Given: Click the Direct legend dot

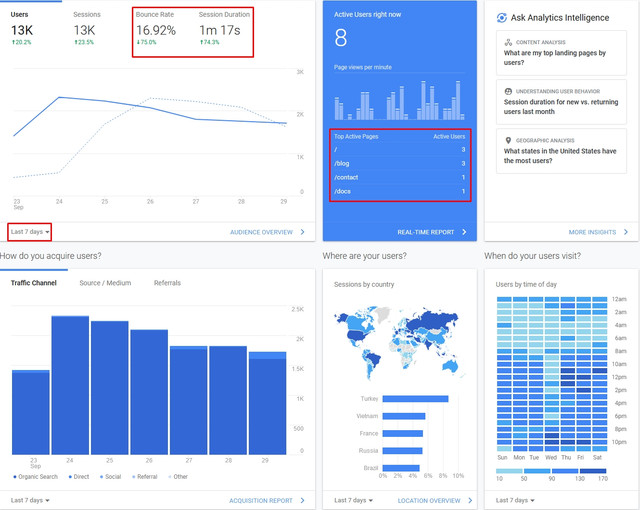Looking at the screenshot, I should [x=70, y=477].
